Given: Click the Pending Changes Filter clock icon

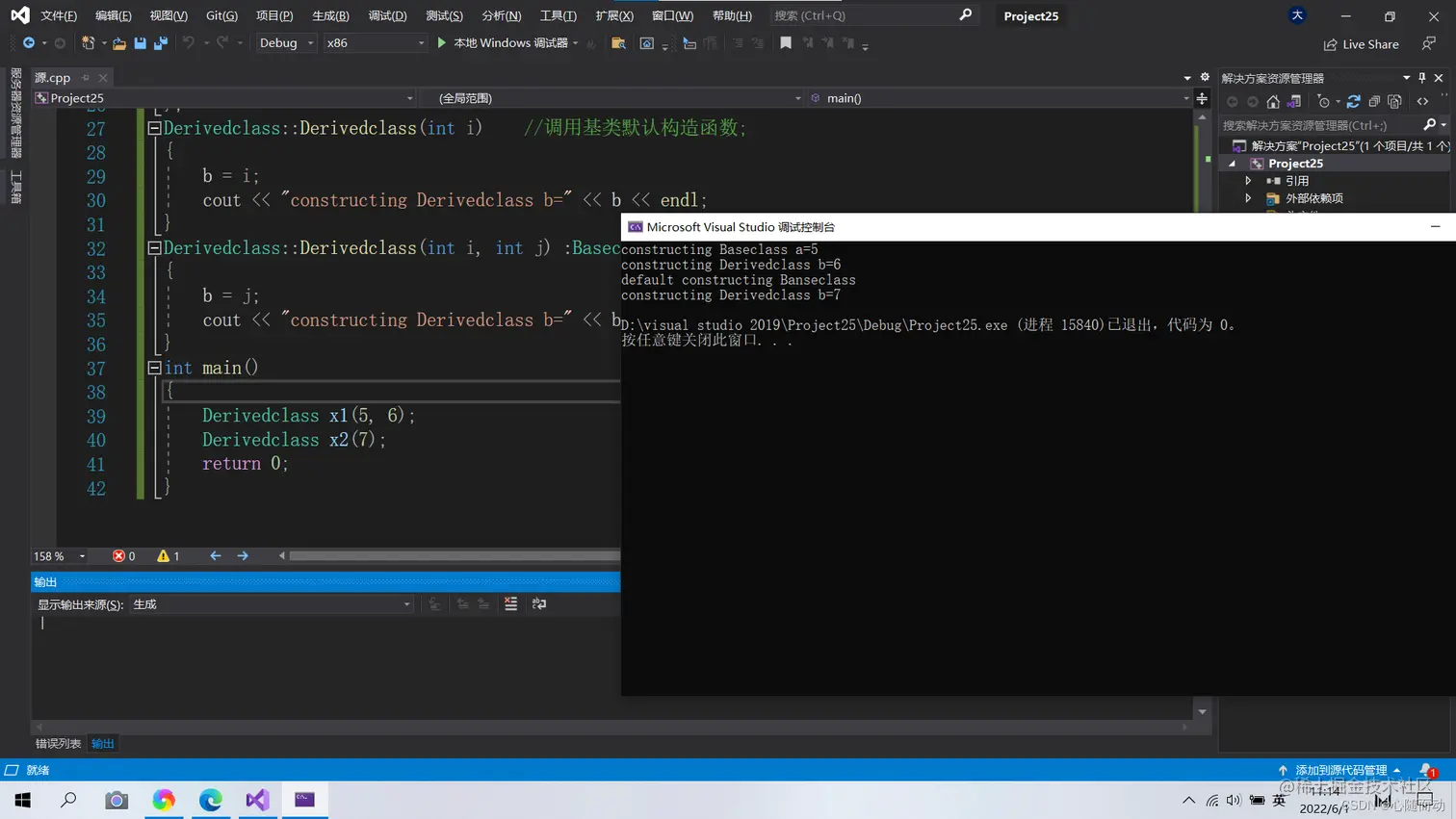Looking at the screenshot, I should click(x=1324, y=102).
